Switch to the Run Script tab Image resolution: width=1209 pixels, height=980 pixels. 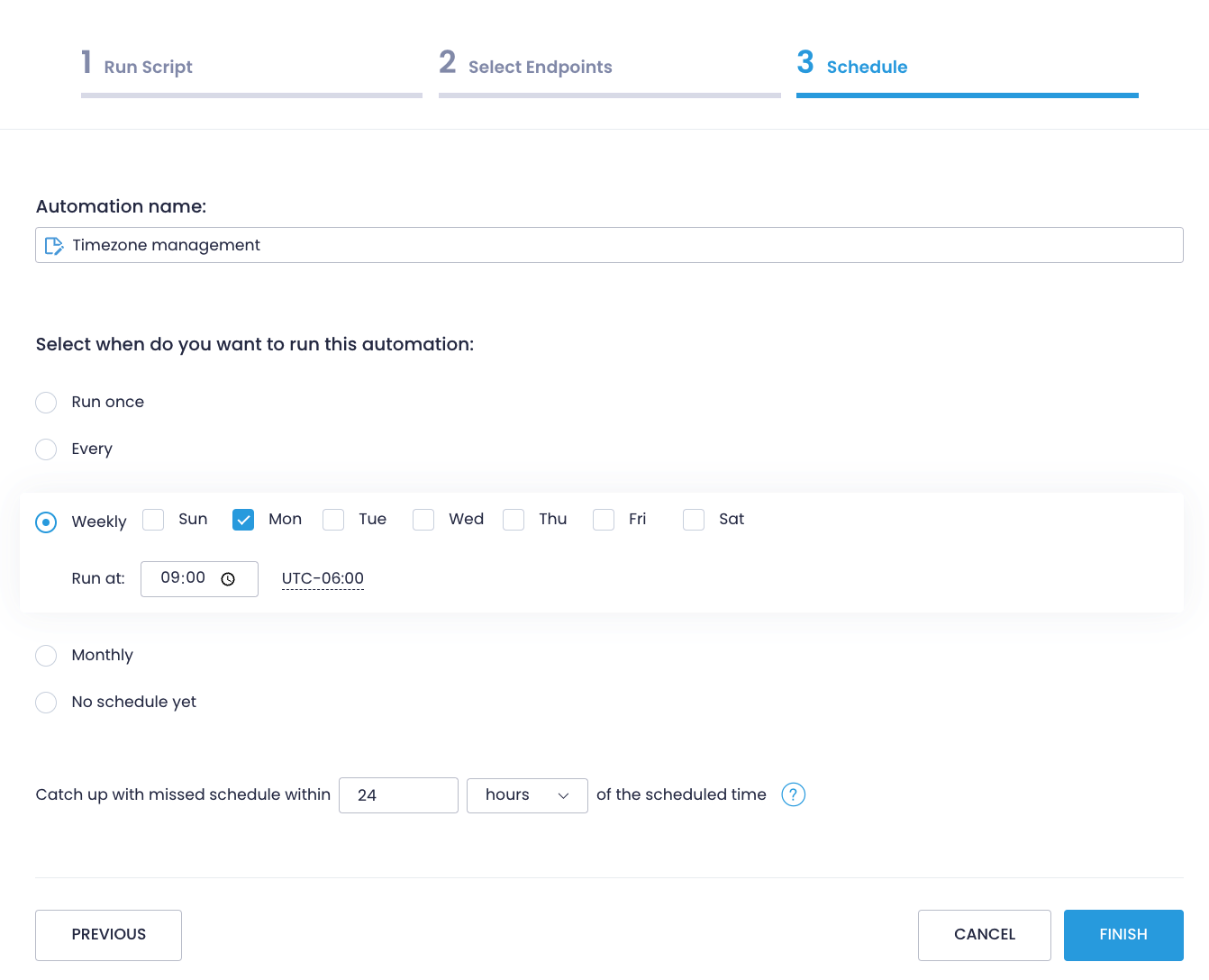coord(150,67)
